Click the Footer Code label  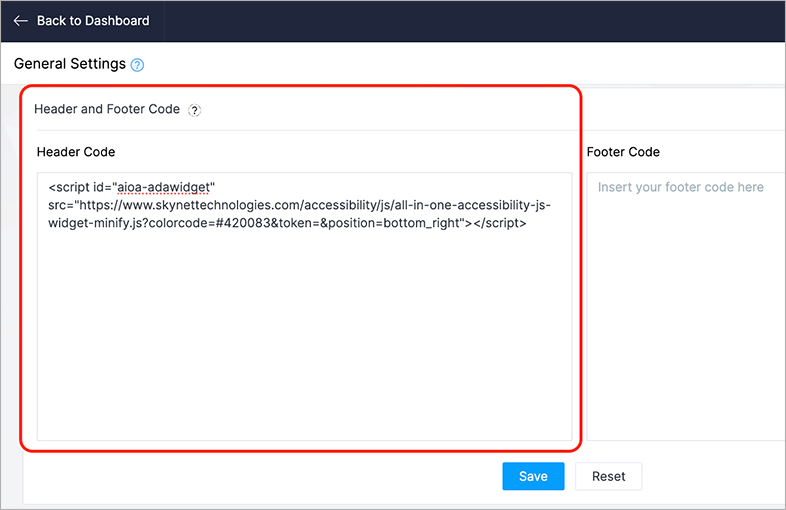(x=623, y=152)
